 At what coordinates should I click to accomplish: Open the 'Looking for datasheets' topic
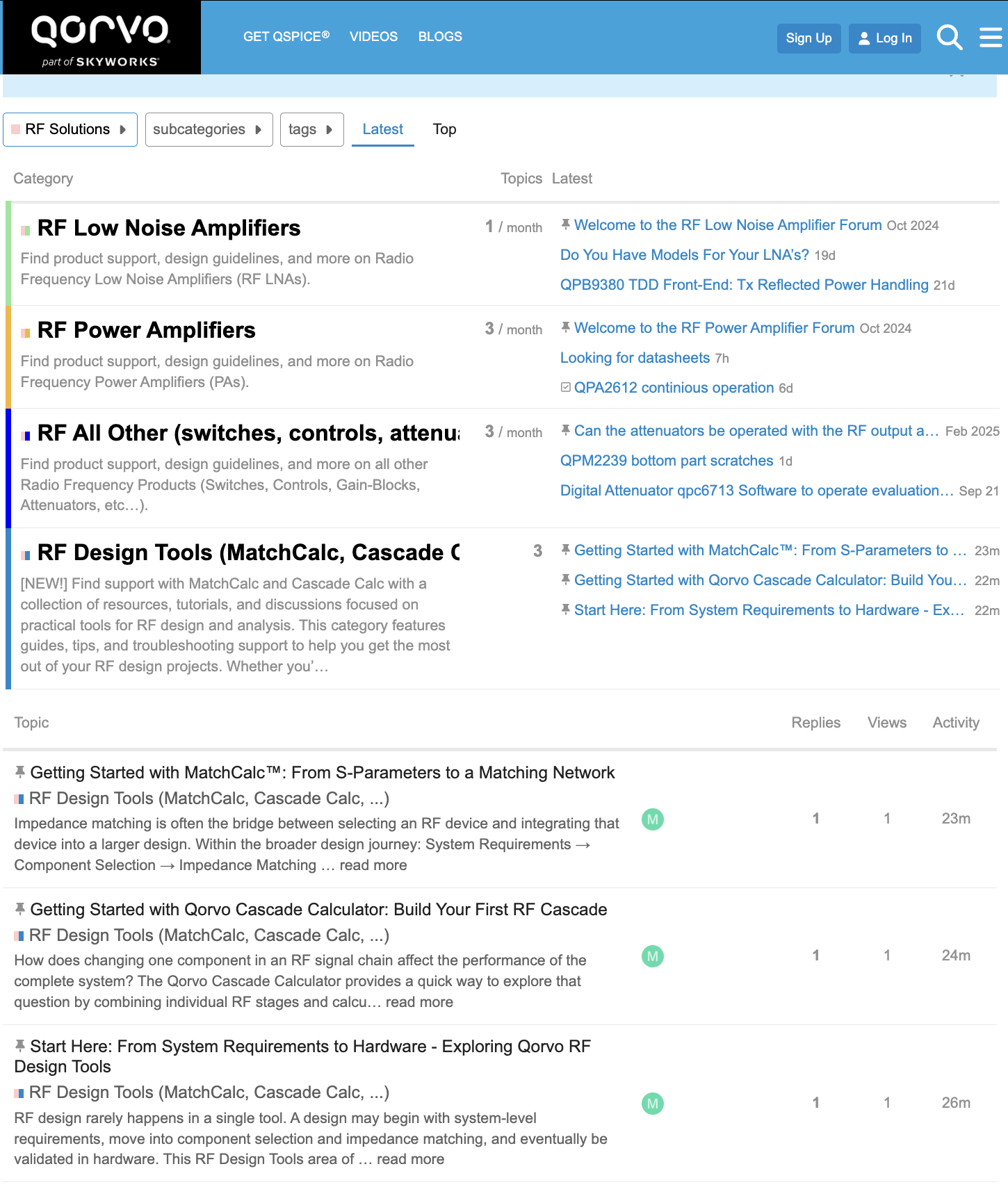pos(635,358)
